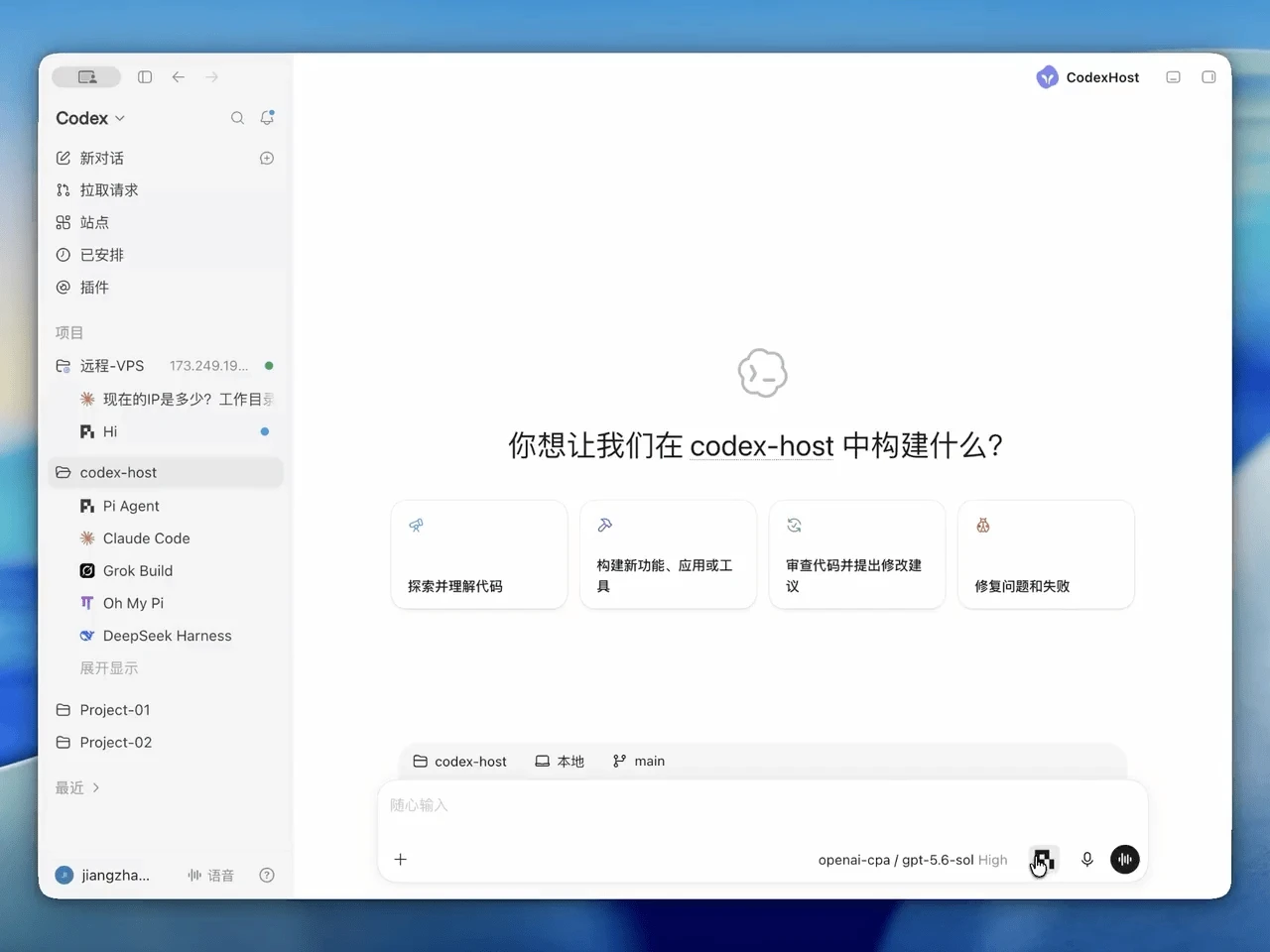Expand the 最近 recent section
1270x952 pixels.
coord(77,788)
